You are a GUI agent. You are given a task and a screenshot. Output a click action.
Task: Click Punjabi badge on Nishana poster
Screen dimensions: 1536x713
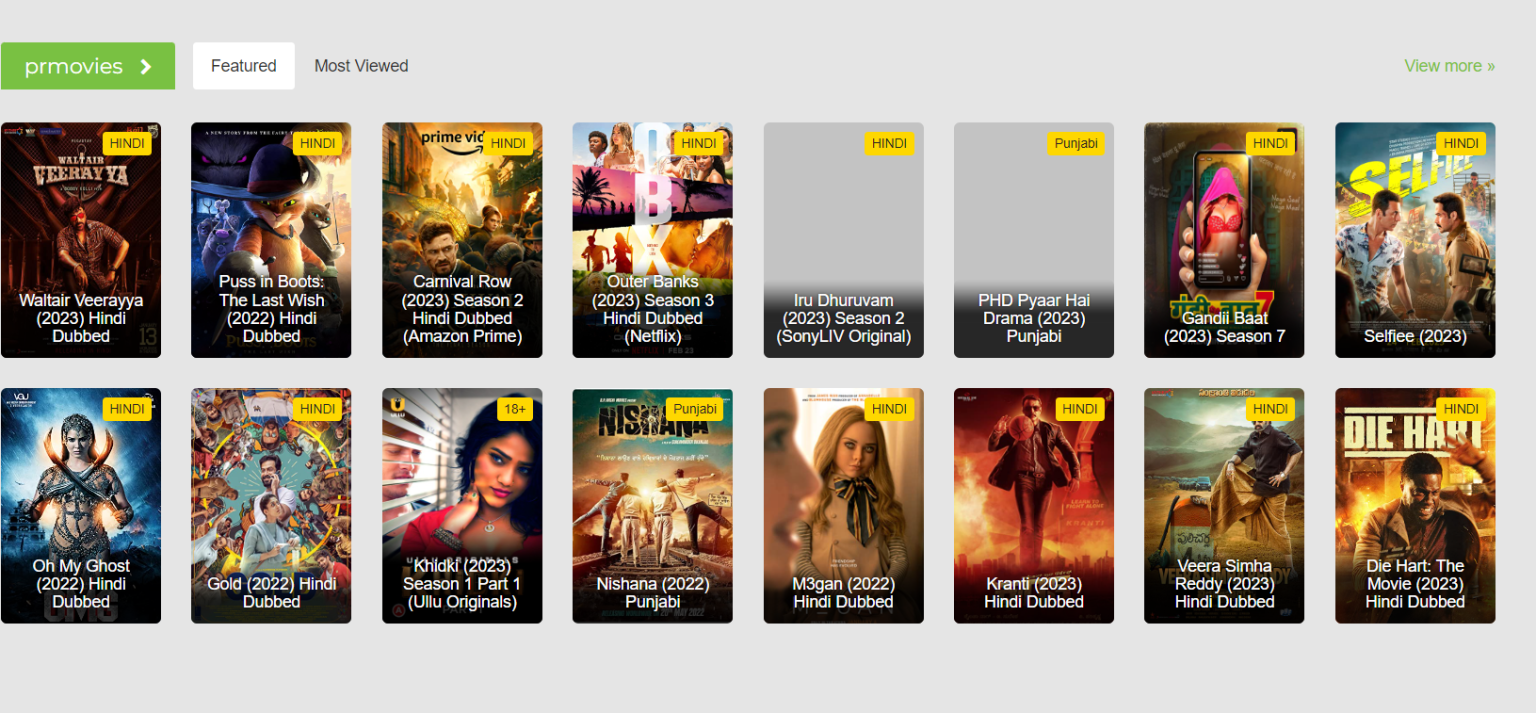[695, 409]
